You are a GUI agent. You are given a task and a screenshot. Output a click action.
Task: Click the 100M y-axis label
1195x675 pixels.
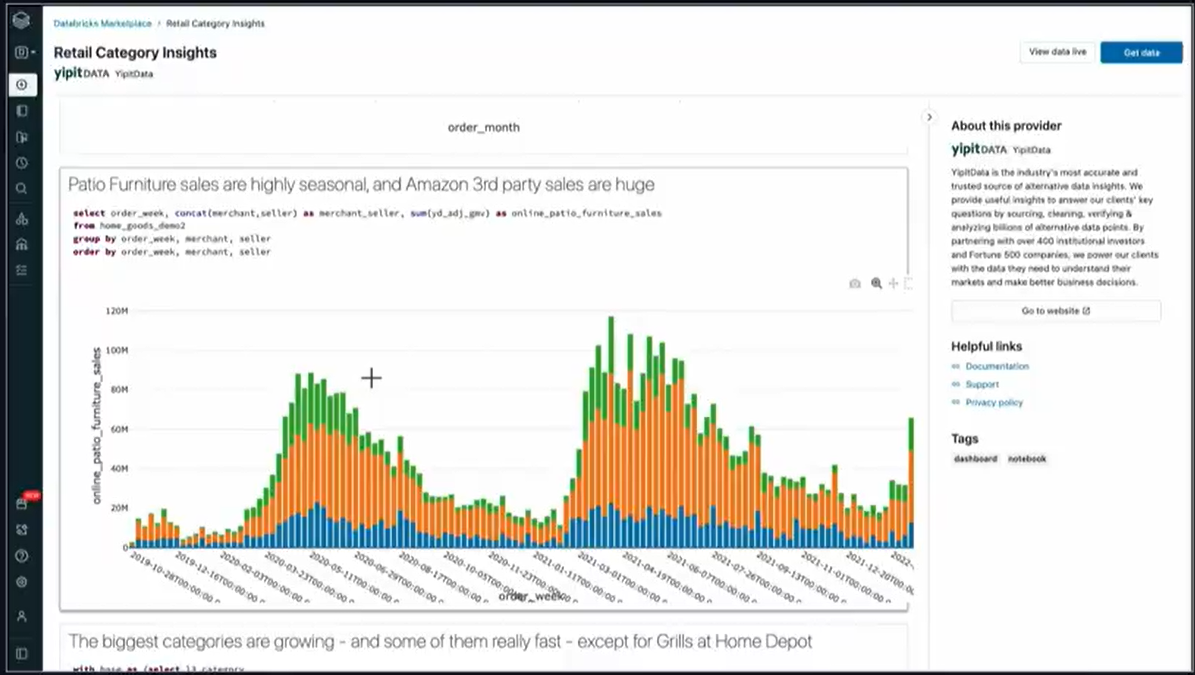pyautogui.click(x=117, y=350)
